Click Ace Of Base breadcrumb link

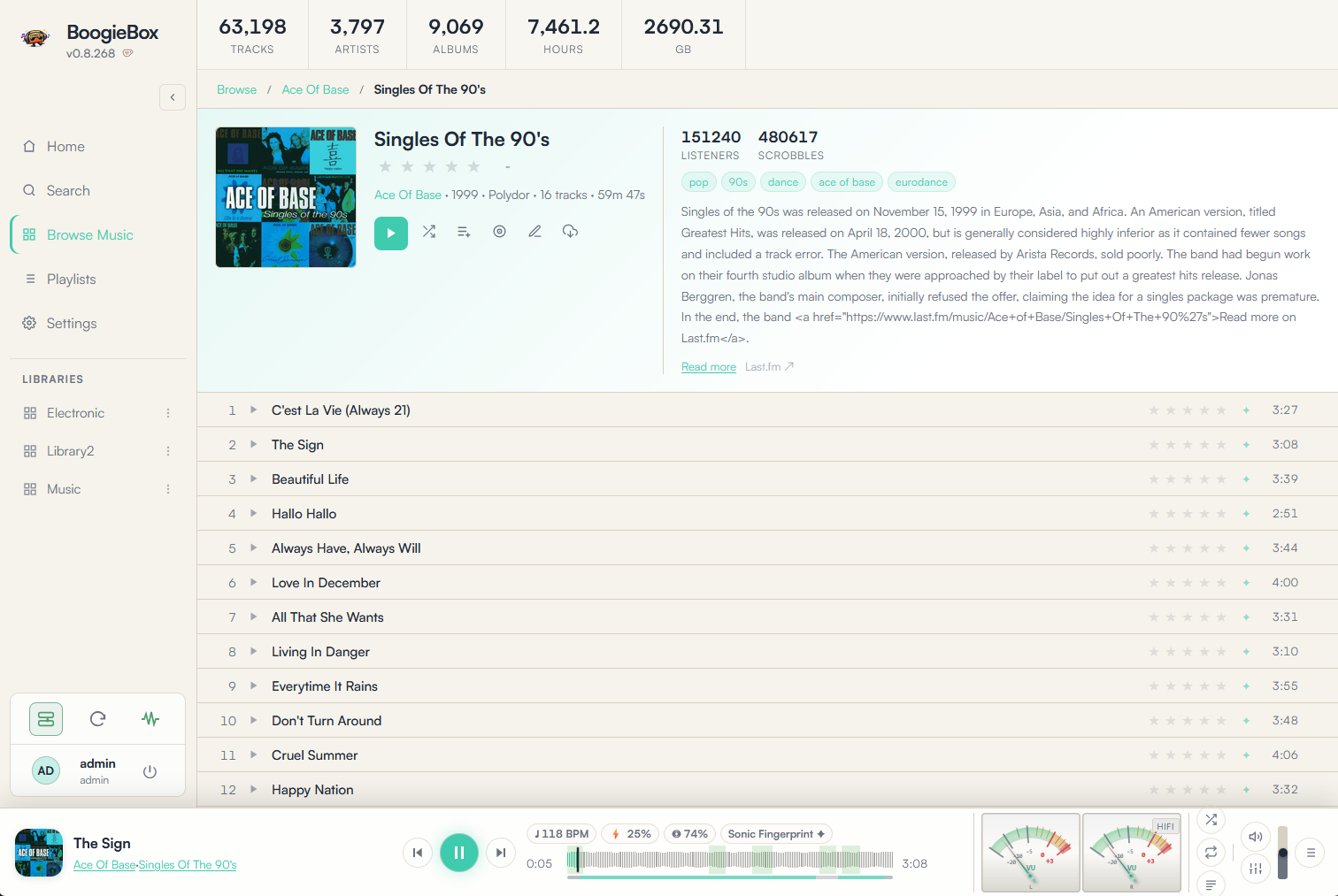tap(315, 89)
